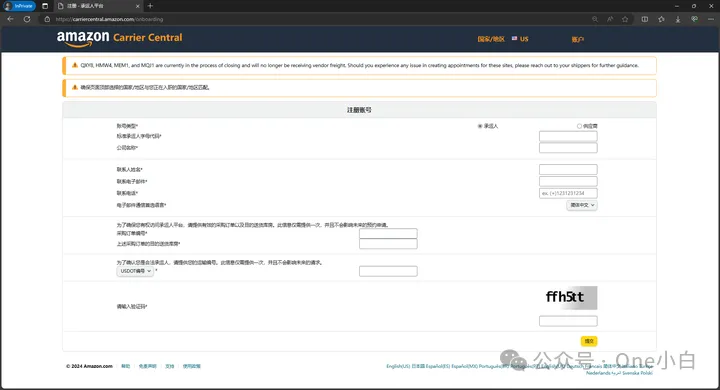
Task: Reload the page with the refresh icon
Action: [x=27, y=19]
